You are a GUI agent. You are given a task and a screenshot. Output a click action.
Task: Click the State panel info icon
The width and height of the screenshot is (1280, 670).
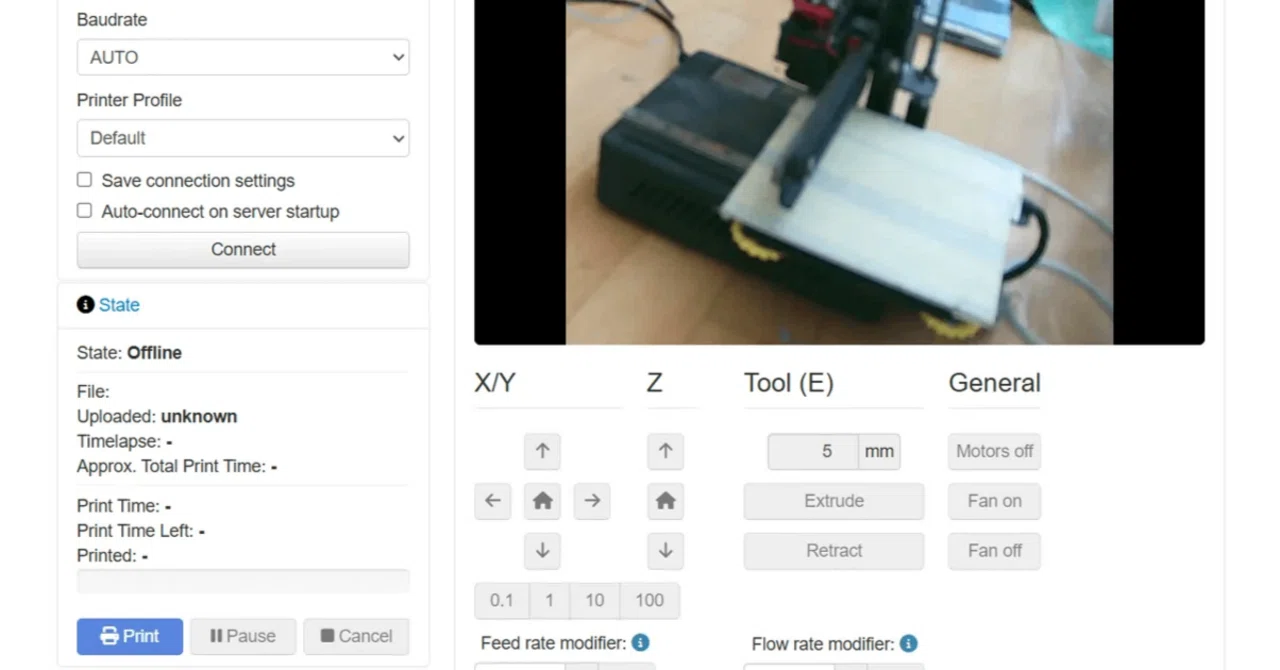[x=85, y=305]
